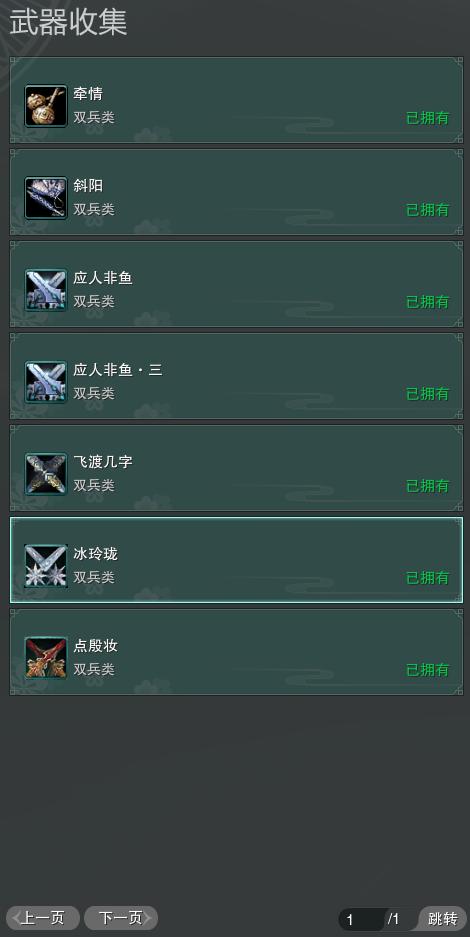The image size is (470, 937).
Task: Click 已拥有 status on 冰玲珑 row
Action: [x=428, y=578]
